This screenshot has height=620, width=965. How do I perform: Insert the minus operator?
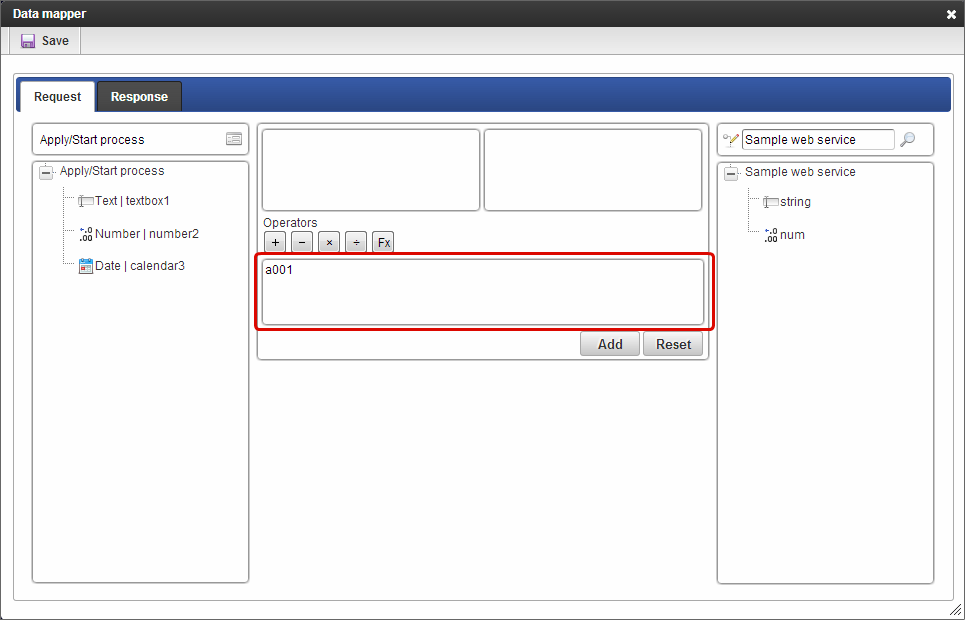point(302,243)
